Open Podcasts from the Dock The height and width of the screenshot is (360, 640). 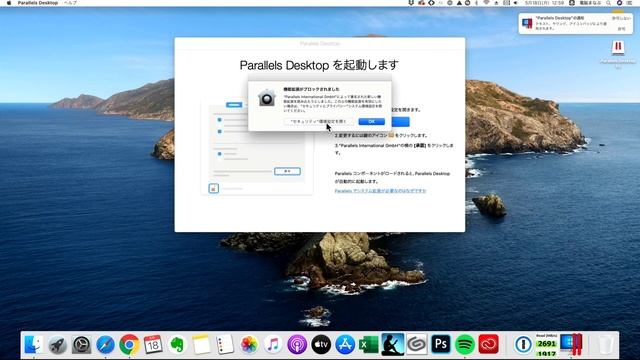click(297, 345)
